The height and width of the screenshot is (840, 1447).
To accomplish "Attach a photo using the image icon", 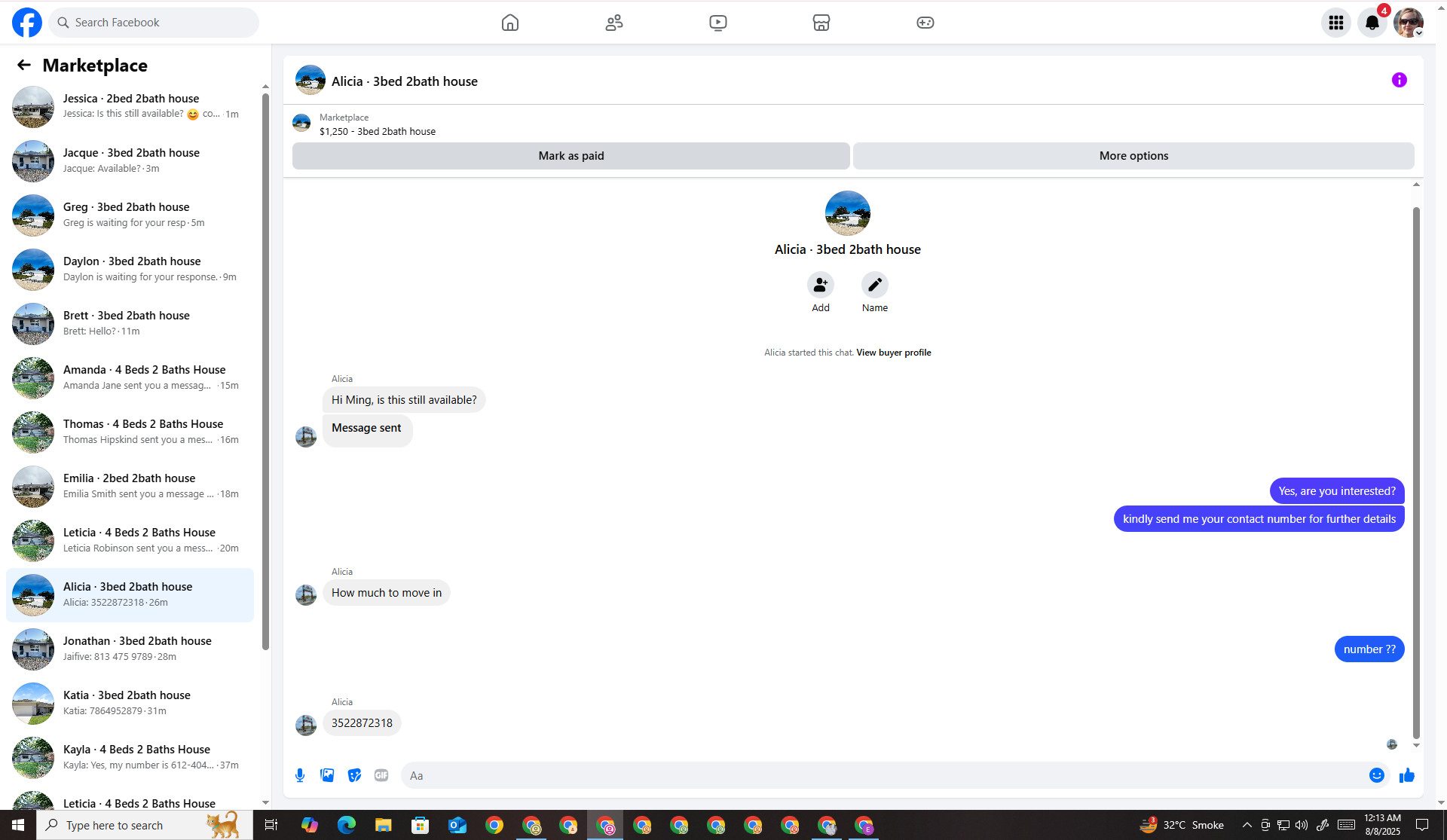I will pos(327,775).
